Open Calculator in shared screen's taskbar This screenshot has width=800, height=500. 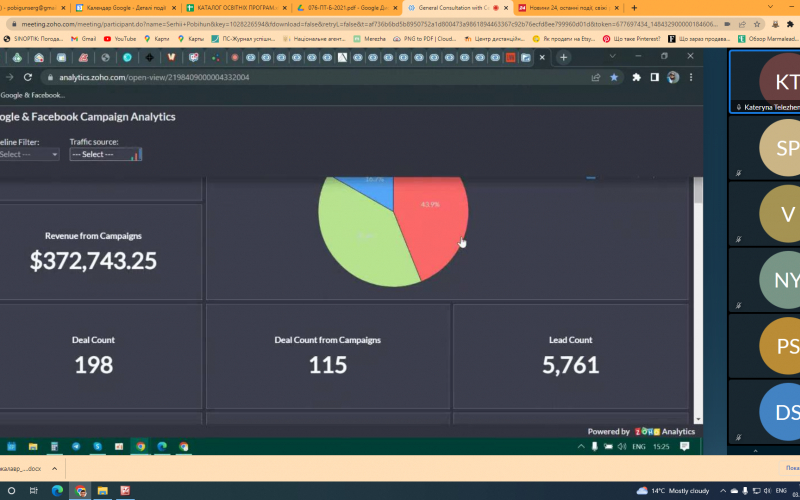click(x=55, y=446)
